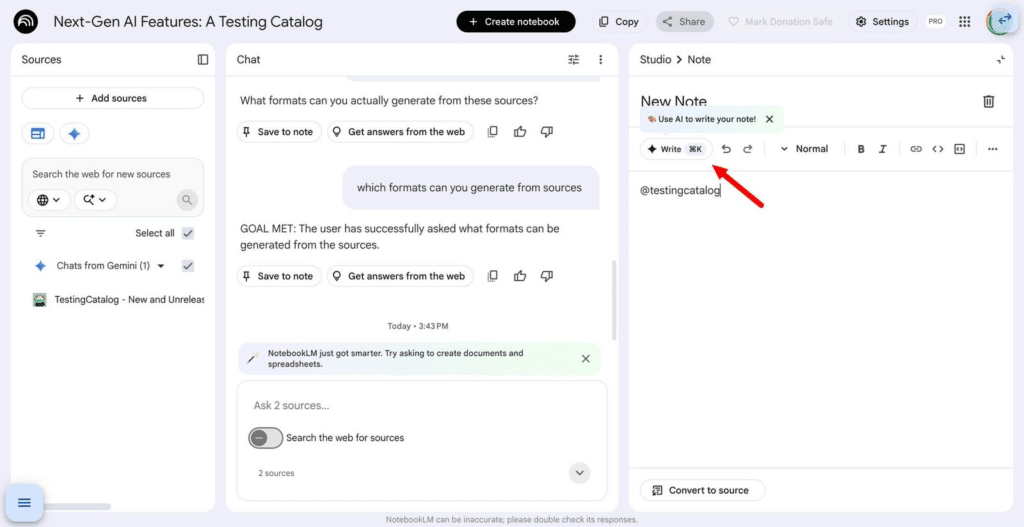The height and width of the screenshot is (527, 1024).
Task: Collapse the Studio note panel
Action: coord(1000,59)
